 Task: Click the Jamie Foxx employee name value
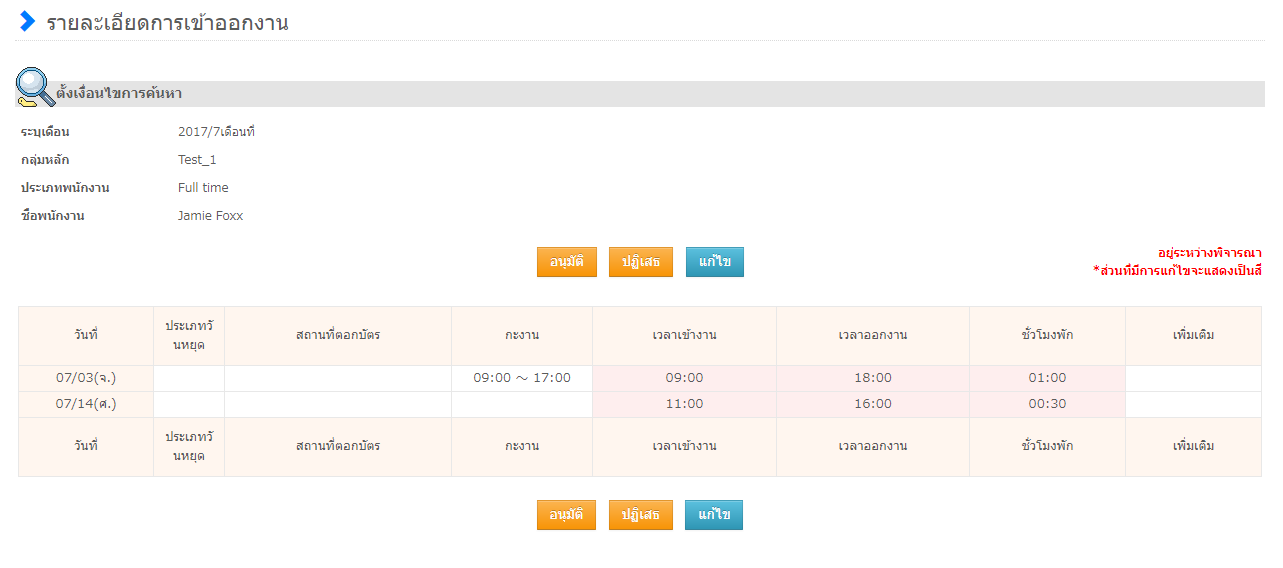point(210,216)
